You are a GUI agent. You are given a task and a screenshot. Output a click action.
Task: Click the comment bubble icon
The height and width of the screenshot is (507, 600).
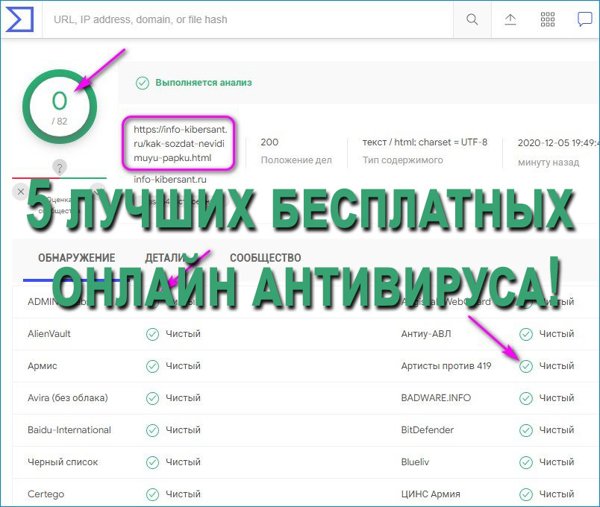[585, 20]
